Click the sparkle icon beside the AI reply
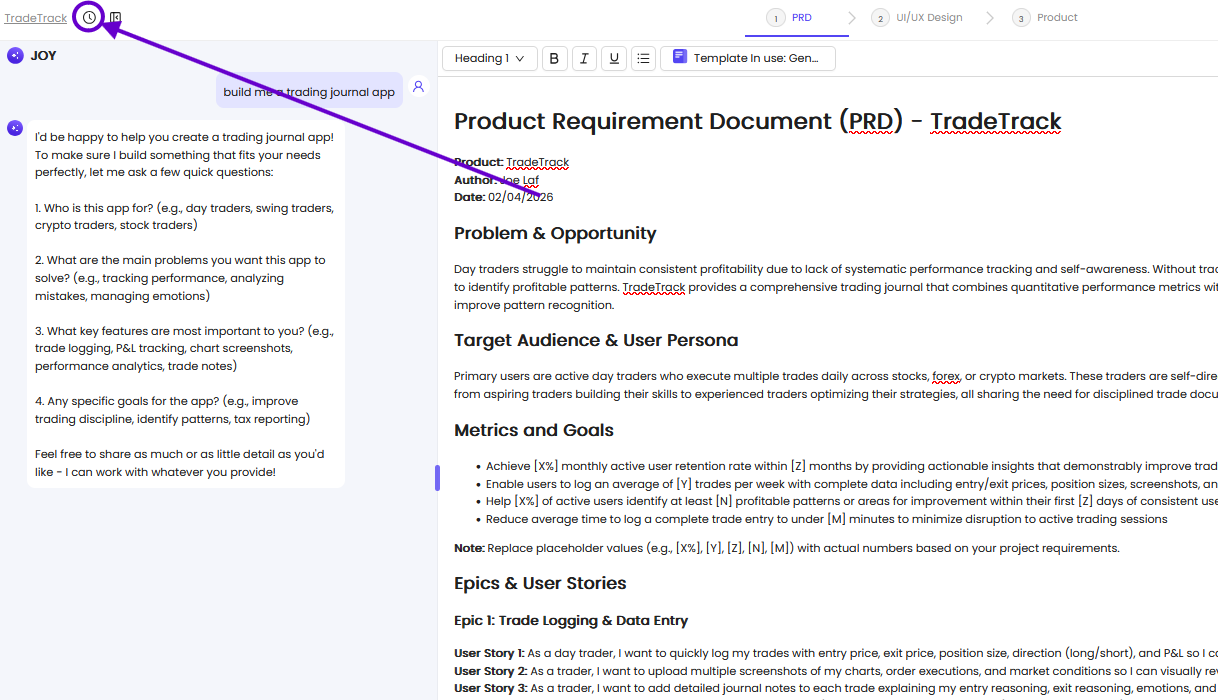This screenshot has width=1218, height=700. pyautogui.click(x=14, y=128)
